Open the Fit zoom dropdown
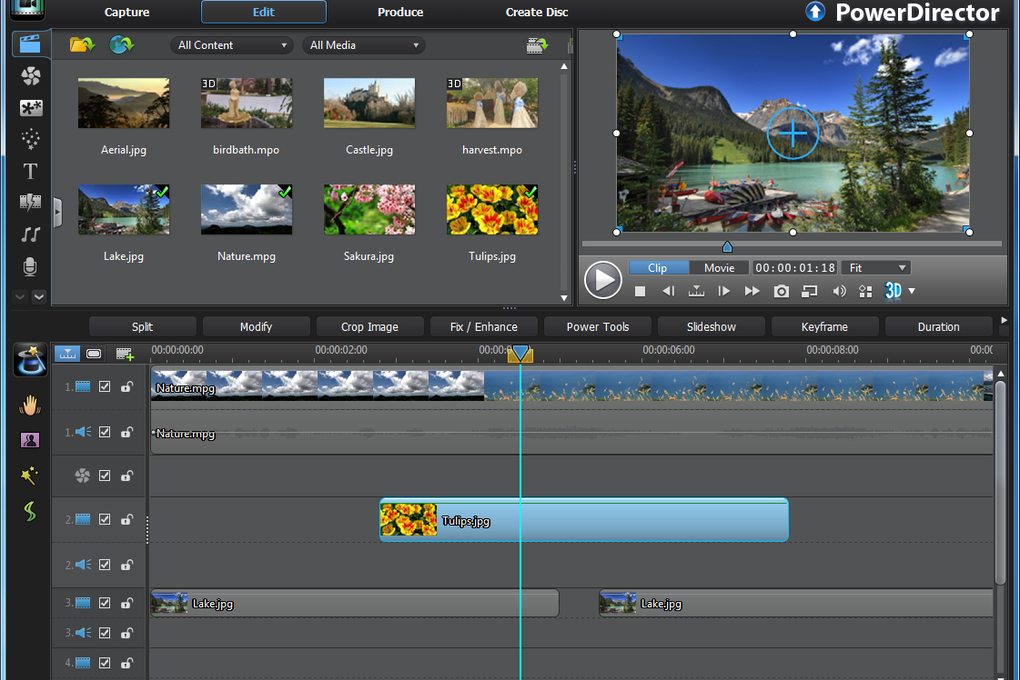The height and width of the screenshot is (680, 1020). tap(876, 267)
